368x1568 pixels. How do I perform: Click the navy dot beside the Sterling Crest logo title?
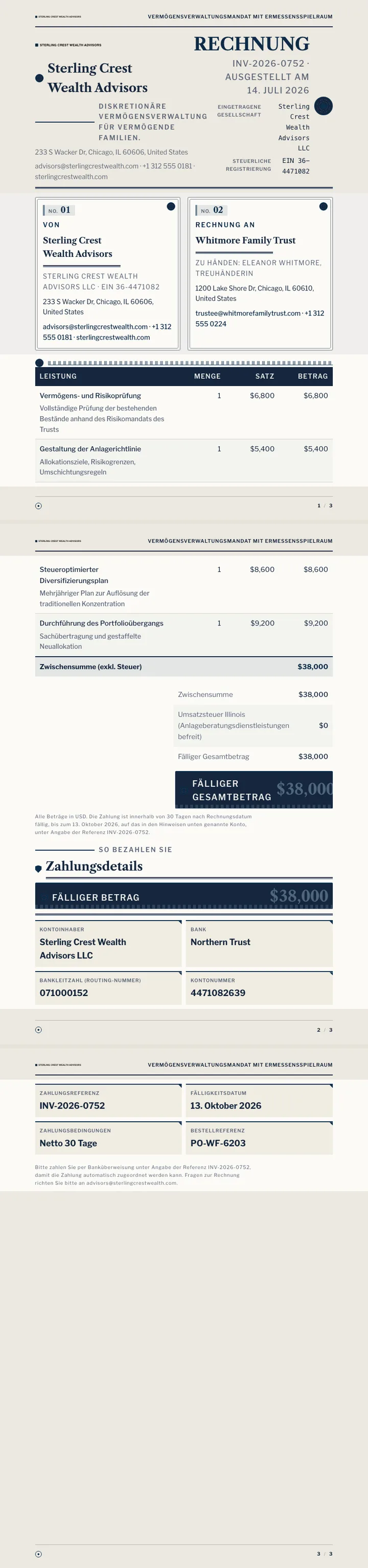tap(39, 78)
